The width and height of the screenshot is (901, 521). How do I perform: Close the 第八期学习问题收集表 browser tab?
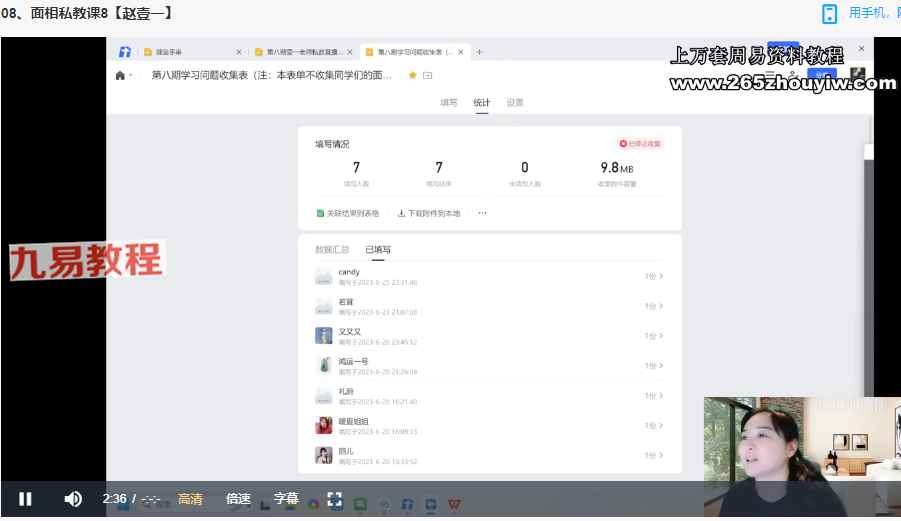point(461,52)
